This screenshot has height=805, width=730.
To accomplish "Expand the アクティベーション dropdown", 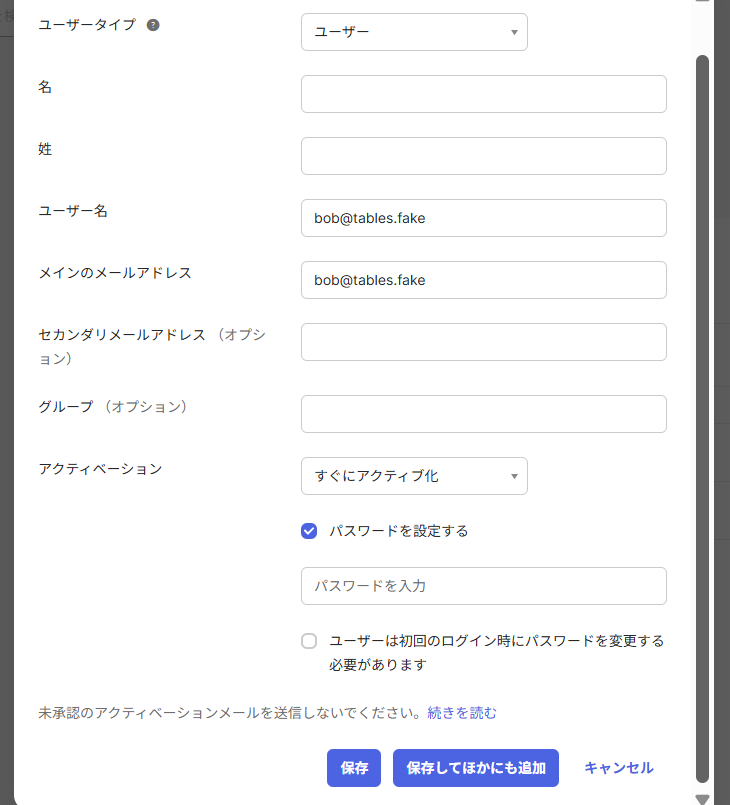I will (413, 476).
